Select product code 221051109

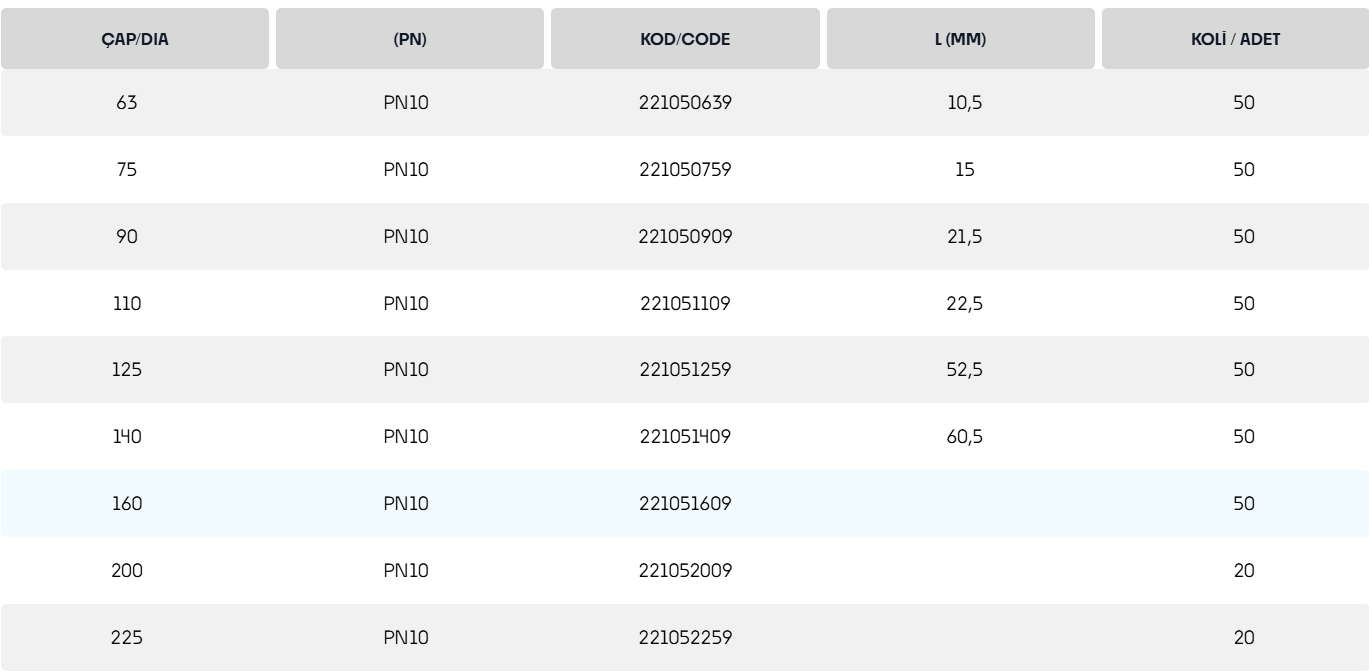pyautogui.click(x=685, y=304)
